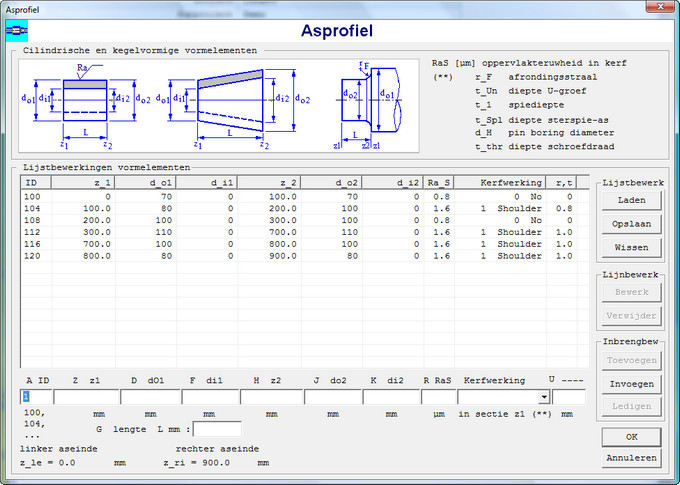Screen dimensions: 680x485
Task: Focus the R RaS input field
Action: [438, 397]
